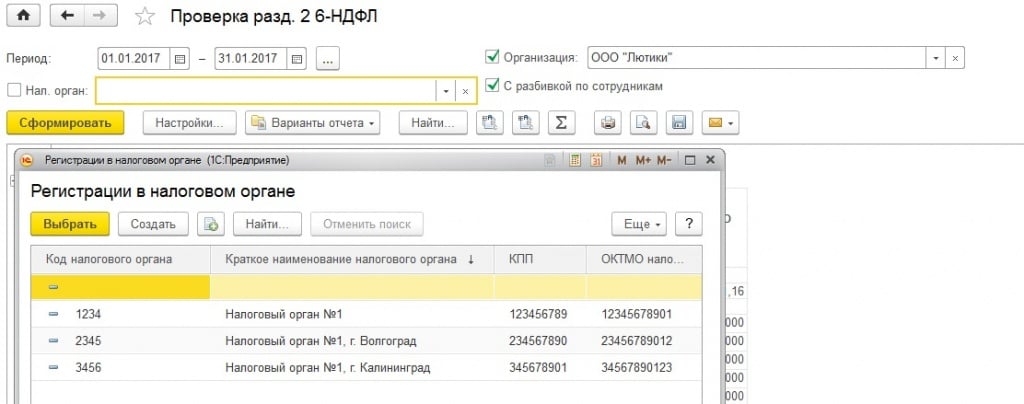The height and width of the screenshot is (404, 1024).
Task: Click the yellow Выбрать button
Action: pos(69,224)
